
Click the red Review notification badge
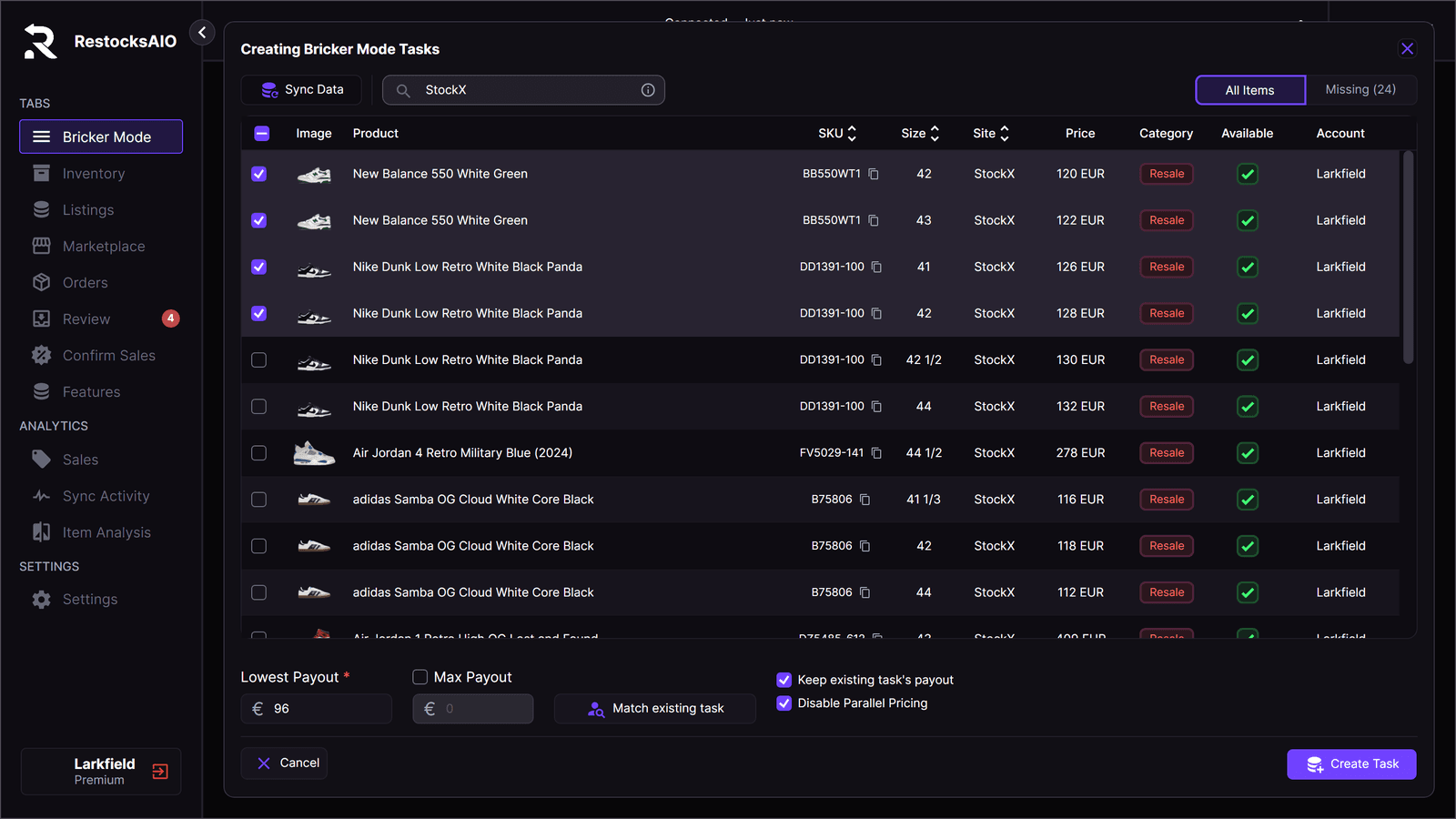click(x=170, y=318)
